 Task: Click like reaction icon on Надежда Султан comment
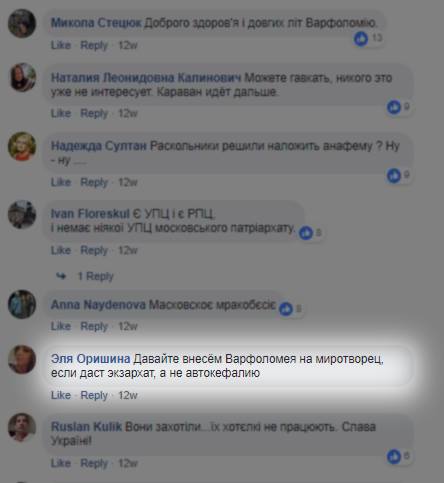[394, 176]
